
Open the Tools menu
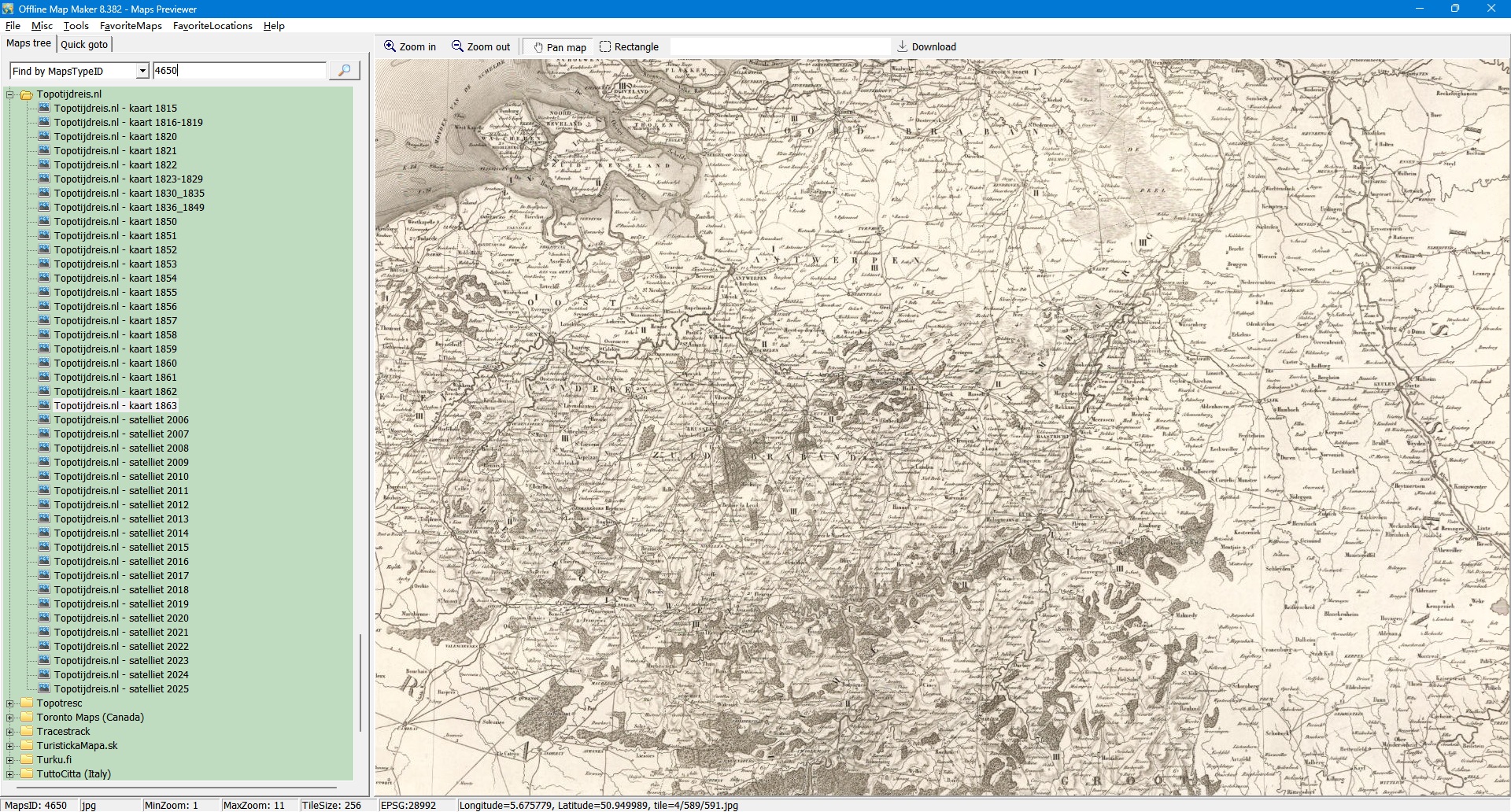(76, 26)
